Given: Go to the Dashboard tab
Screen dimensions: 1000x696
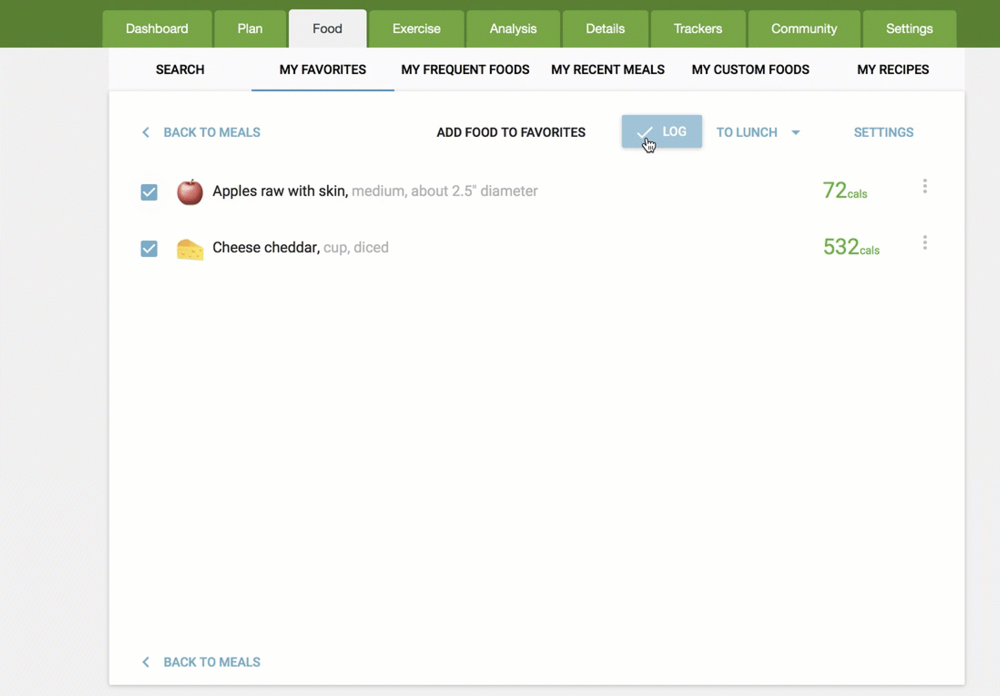Looking at the screenshot, I should click(x=157, y=29).
